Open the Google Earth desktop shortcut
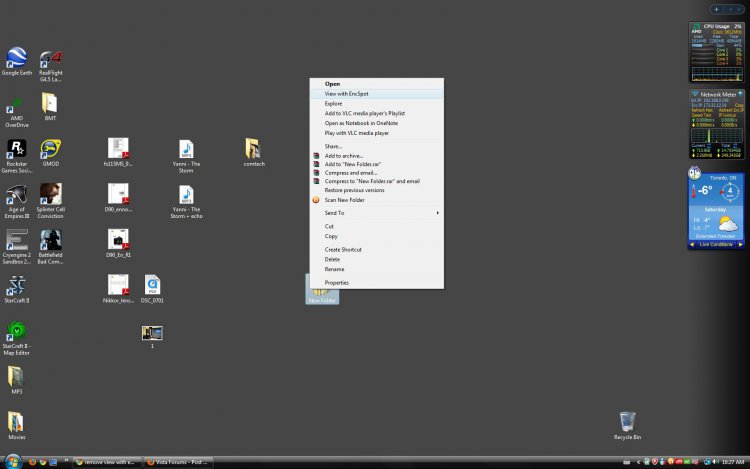This screenshot has height=469, width=750. coord(17,61)
